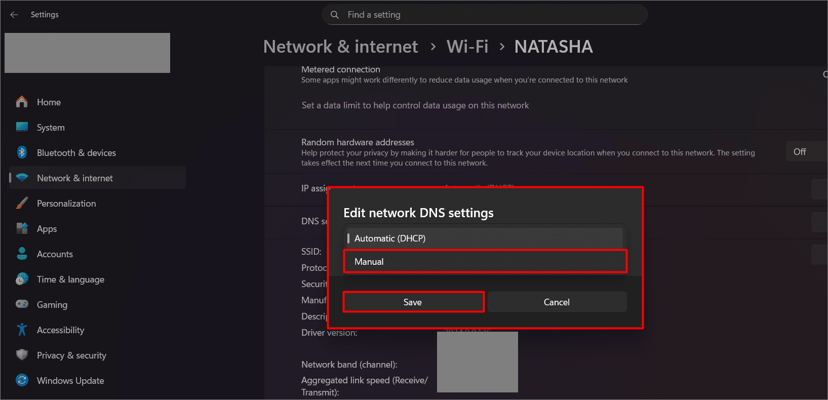Screen dimensions: 828x400
Task: Click the System monitor icon
Action: 22,127
